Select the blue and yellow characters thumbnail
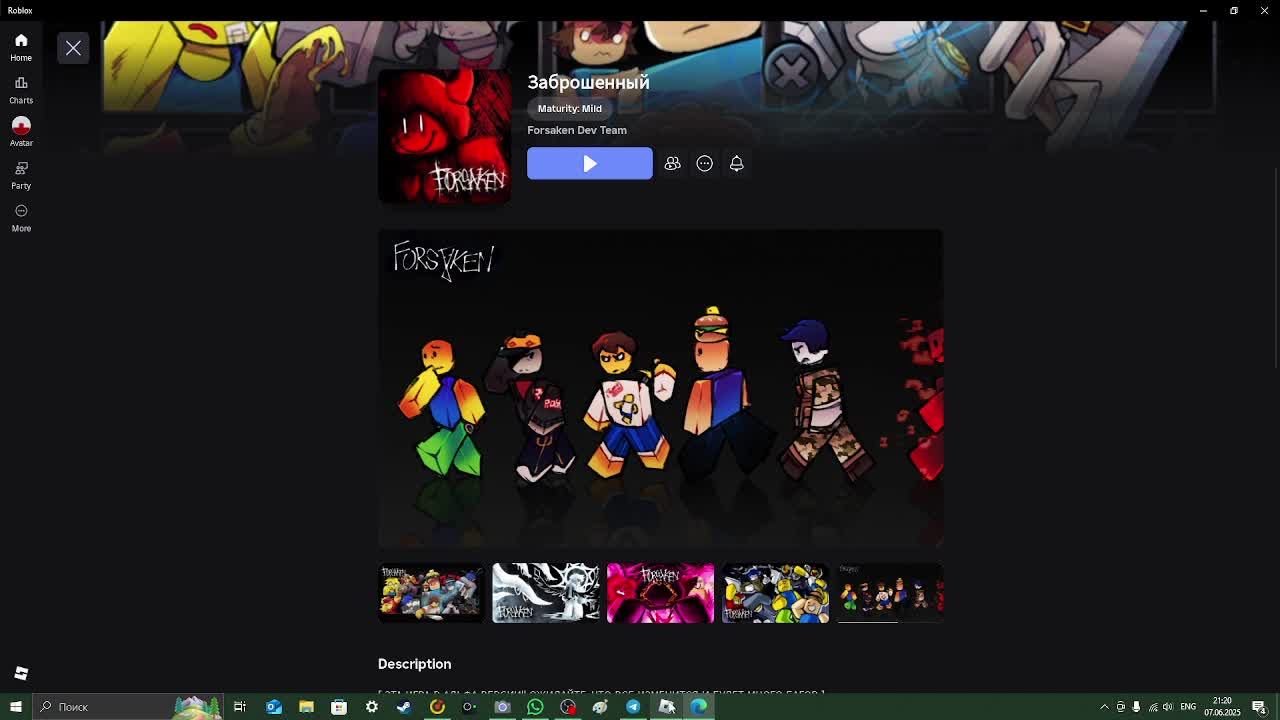The height and width of the screenshot is (720, 1280). point(775,593)
